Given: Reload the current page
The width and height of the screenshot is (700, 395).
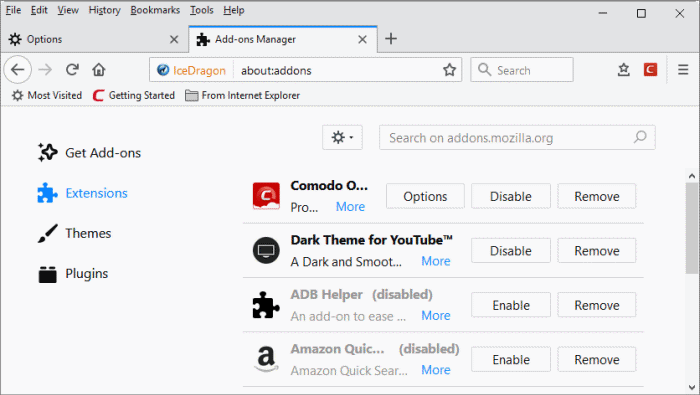Looking at the screenshot, I should 72,70.
